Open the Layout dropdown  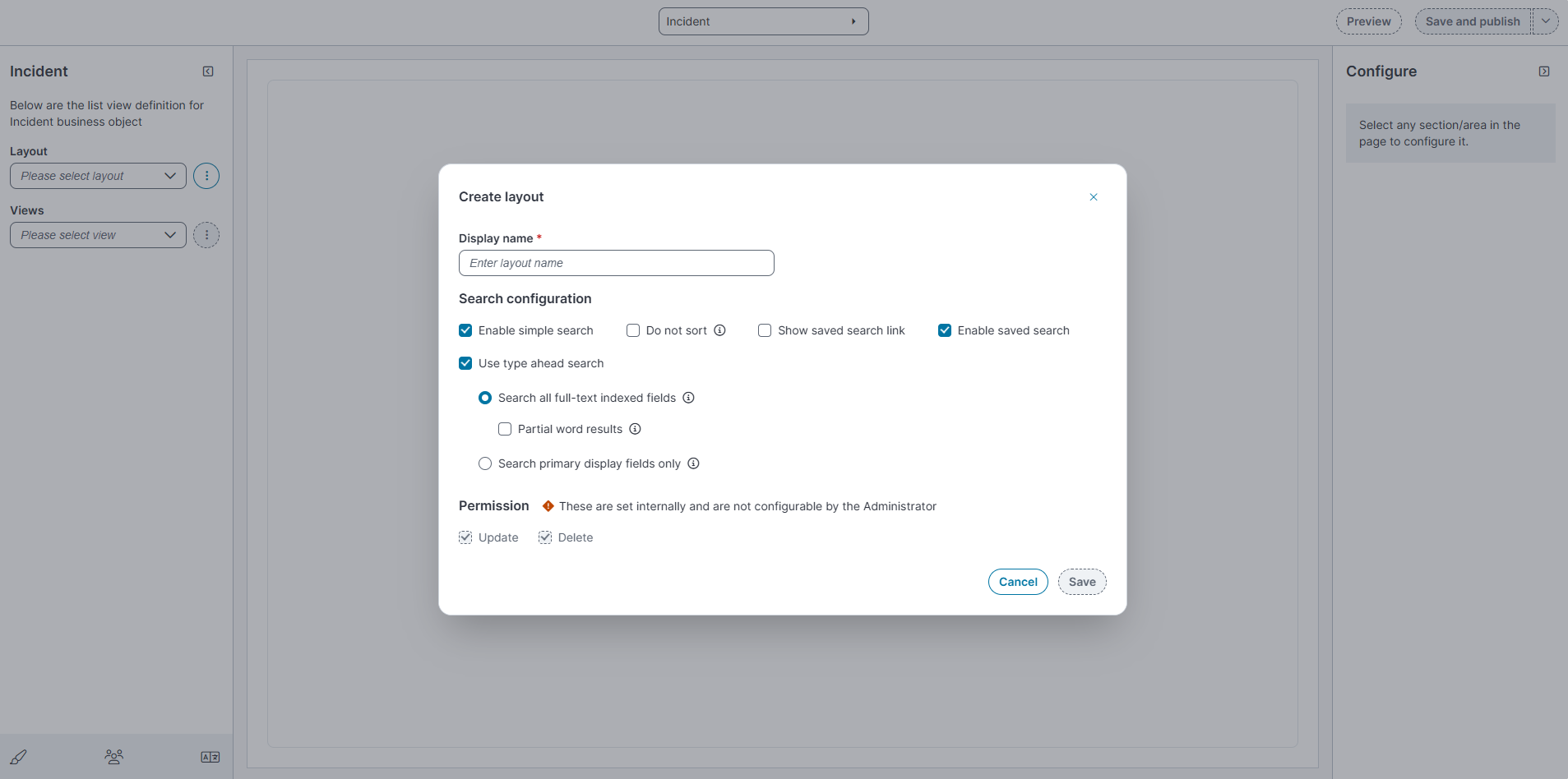pyautogui.click(x=98, y=176)
